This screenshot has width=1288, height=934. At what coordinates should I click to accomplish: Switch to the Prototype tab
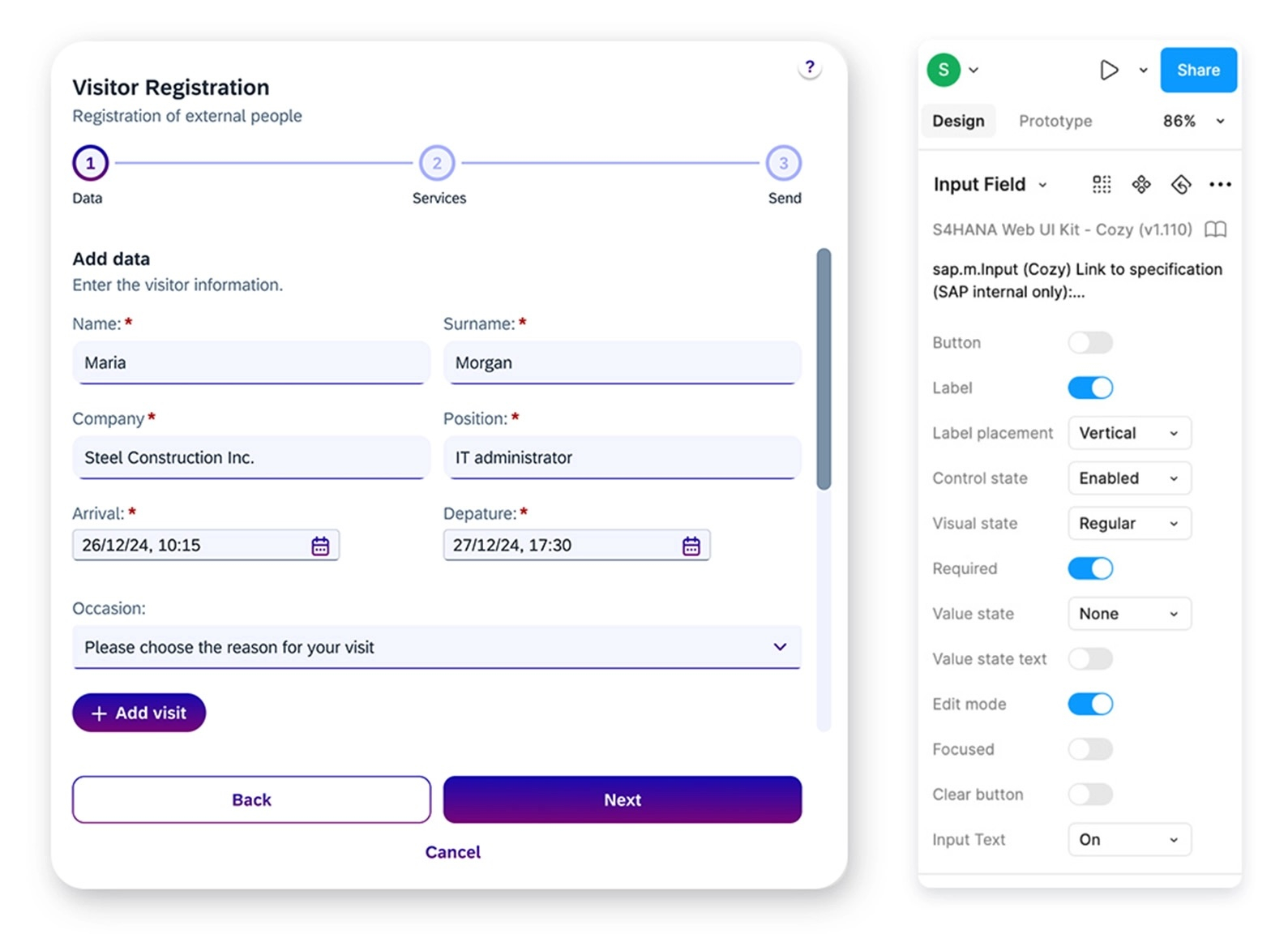pyautogui.click(x=1055, y=121)
